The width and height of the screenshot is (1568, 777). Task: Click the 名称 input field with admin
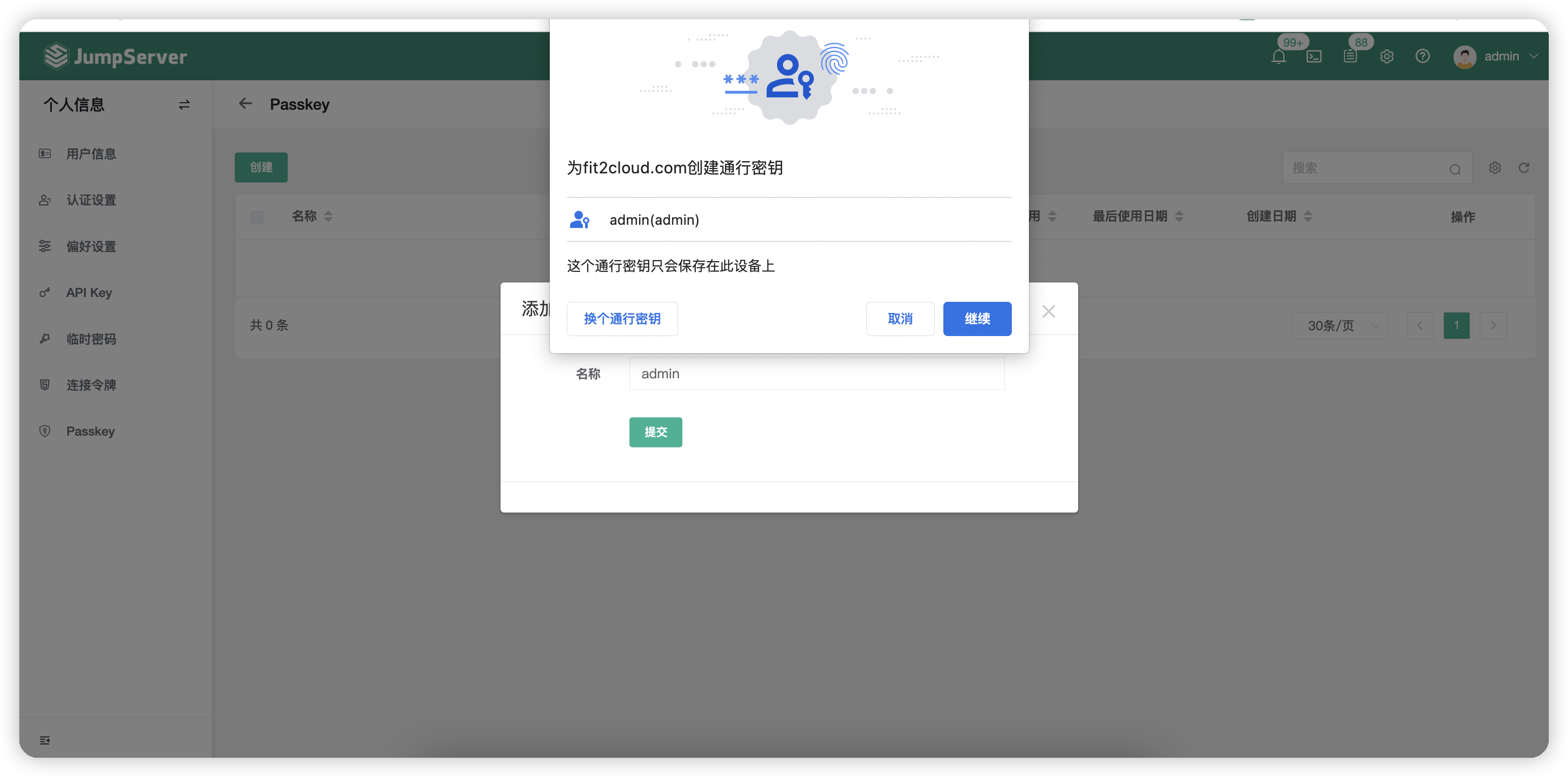pos(816,374)
